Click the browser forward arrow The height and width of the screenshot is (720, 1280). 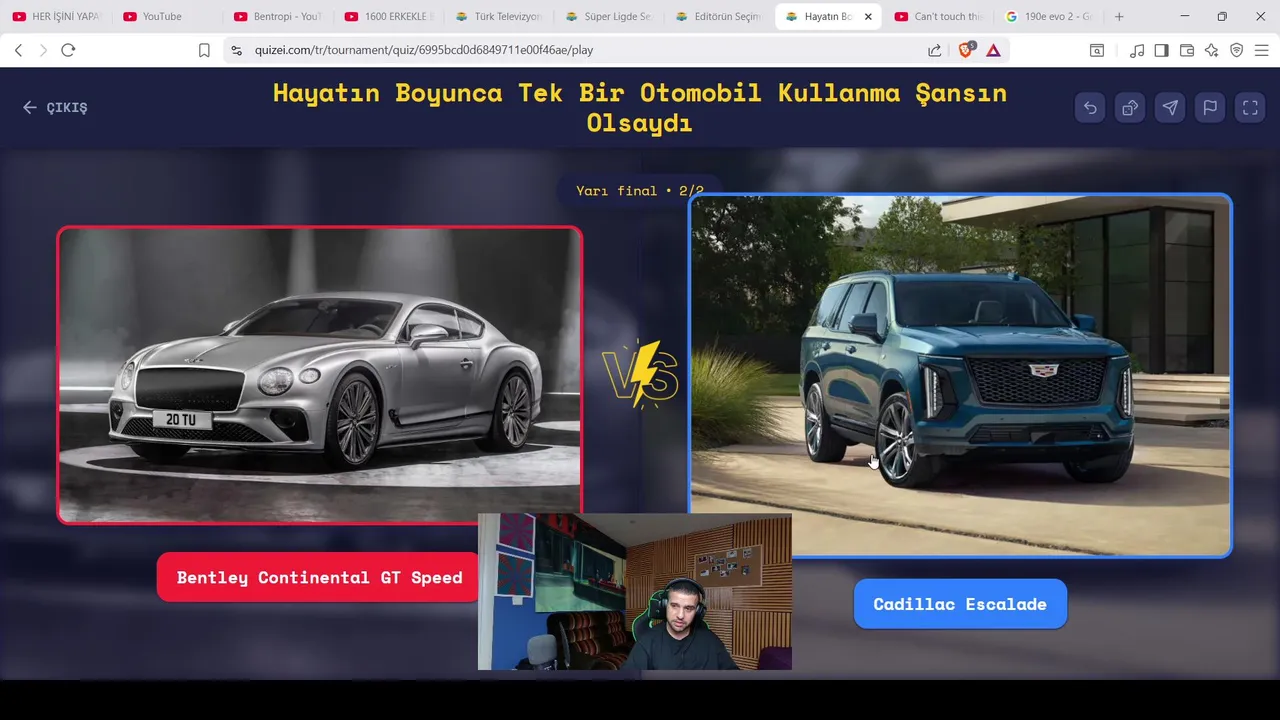[43, 50]
